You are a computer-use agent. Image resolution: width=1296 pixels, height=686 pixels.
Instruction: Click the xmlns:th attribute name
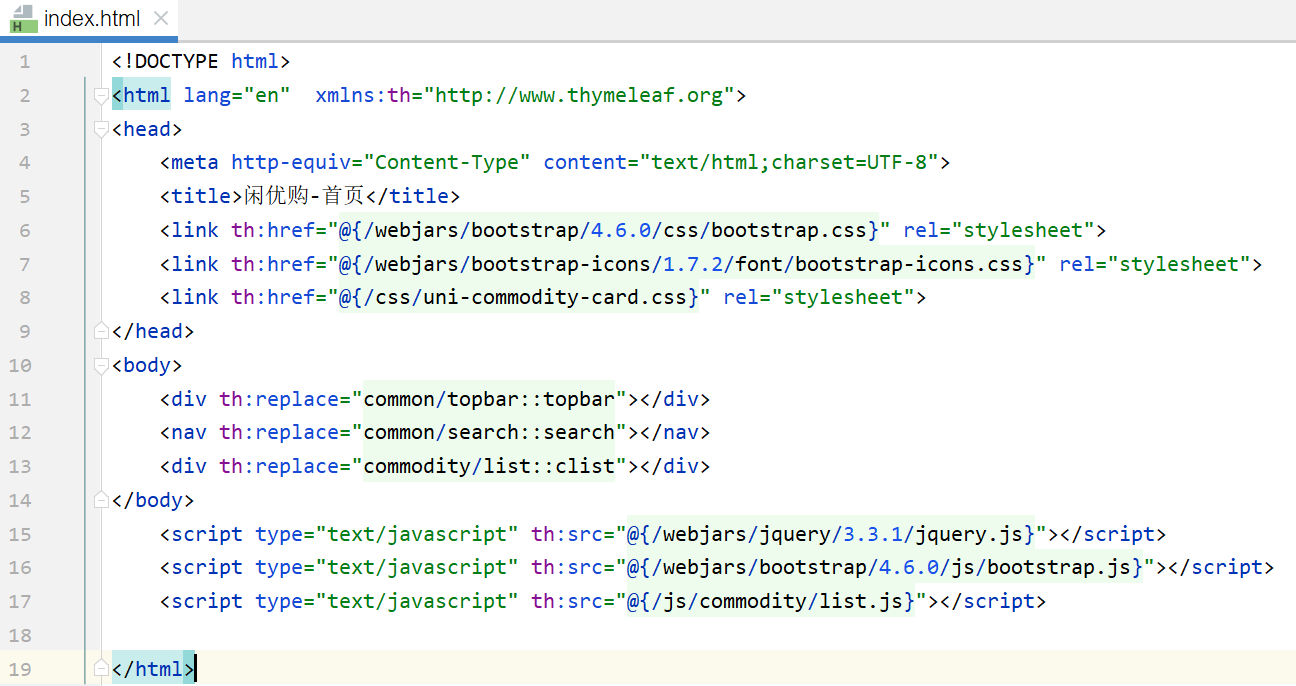(x=363, y=96)
